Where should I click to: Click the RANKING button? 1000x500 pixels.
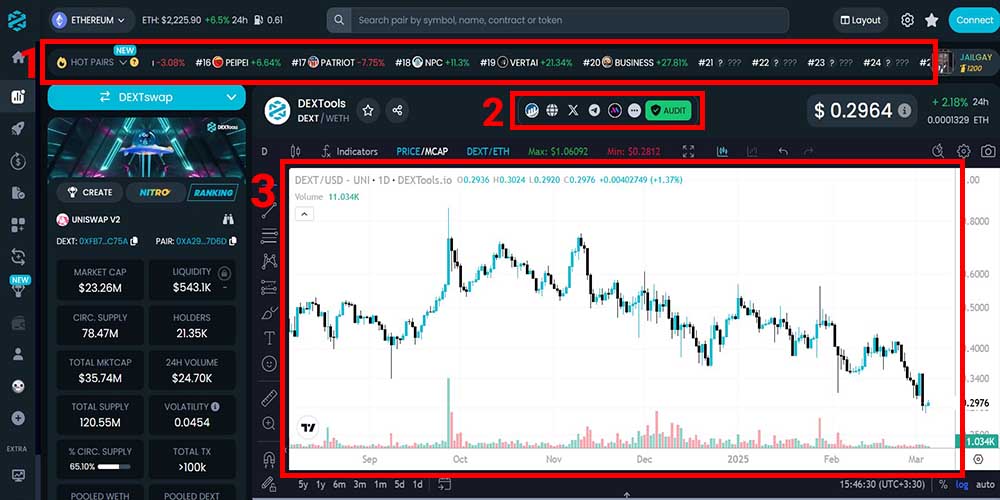click(213, 192)
